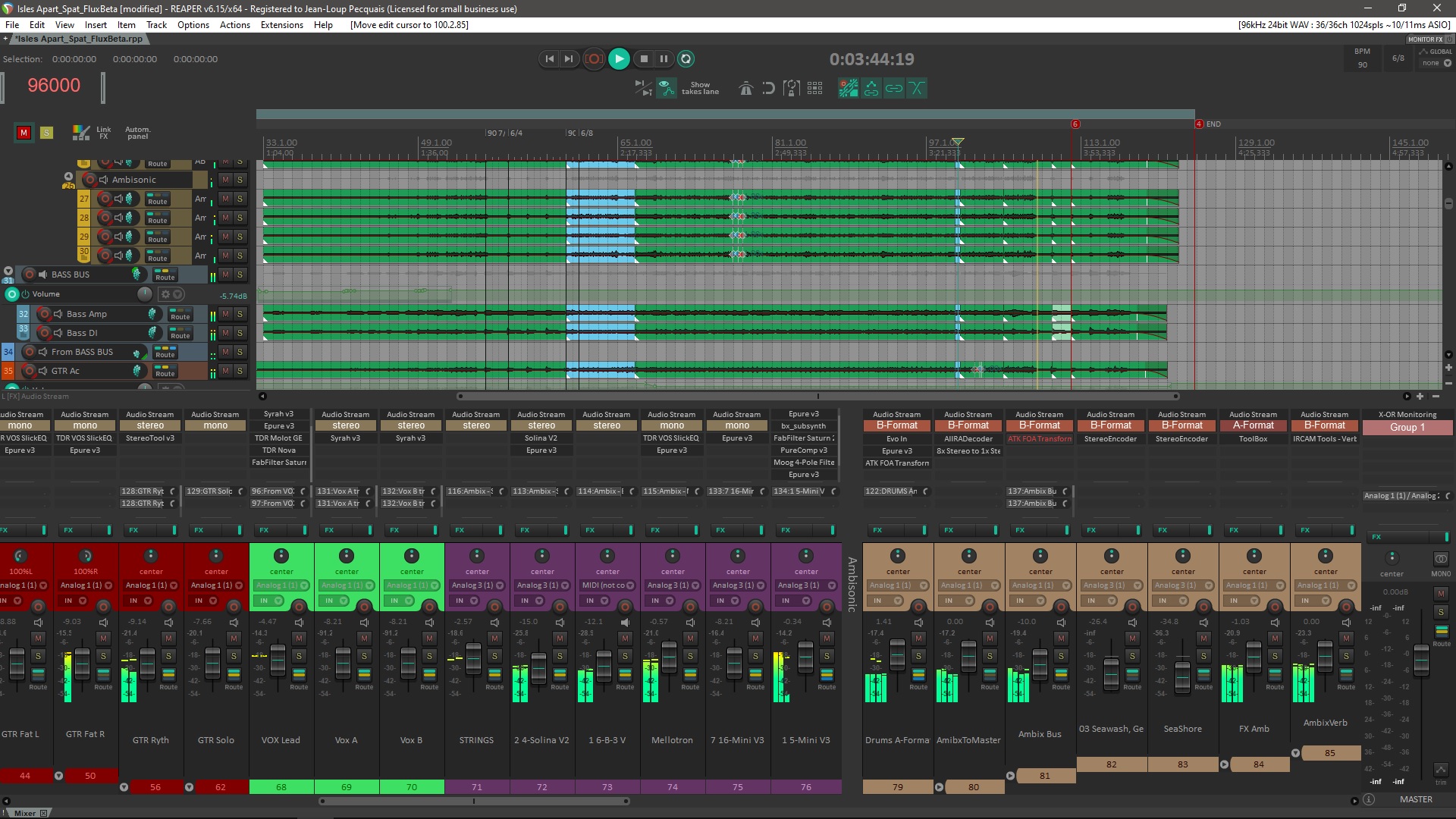
Task: Open the Actions menu
Action: [x=234, y=25]
